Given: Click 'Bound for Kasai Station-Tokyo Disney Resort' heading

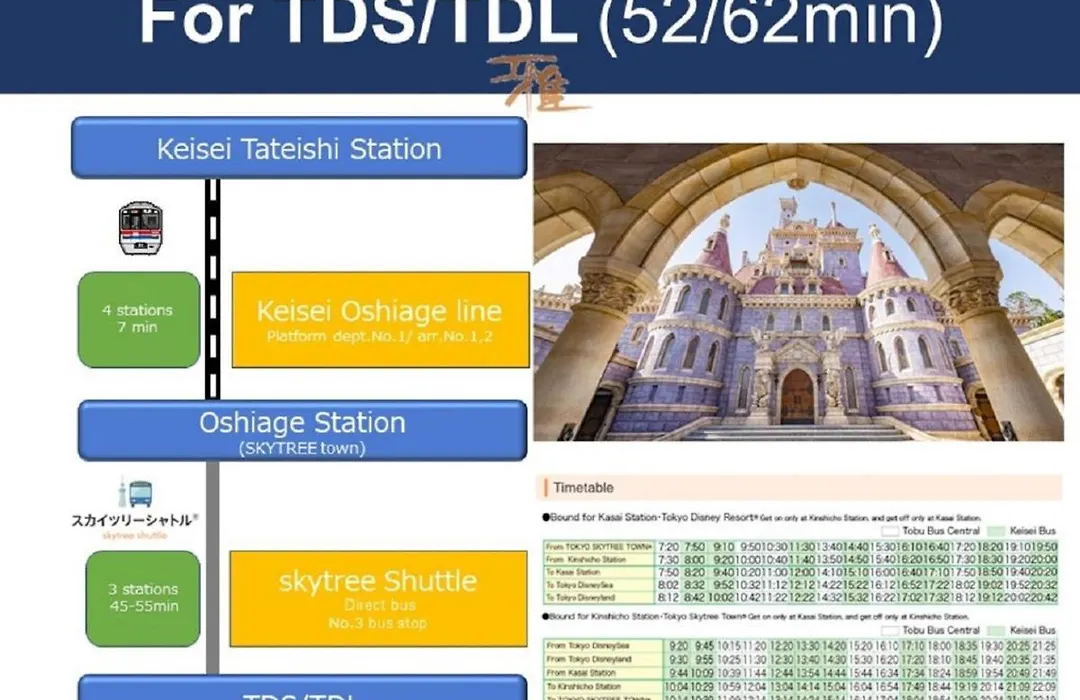Looking at the screenshot, I should (x=650, y=517).
